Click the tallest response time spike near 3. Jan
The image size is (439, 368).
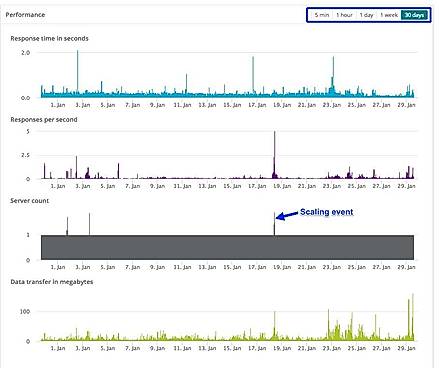coord(78,72)
